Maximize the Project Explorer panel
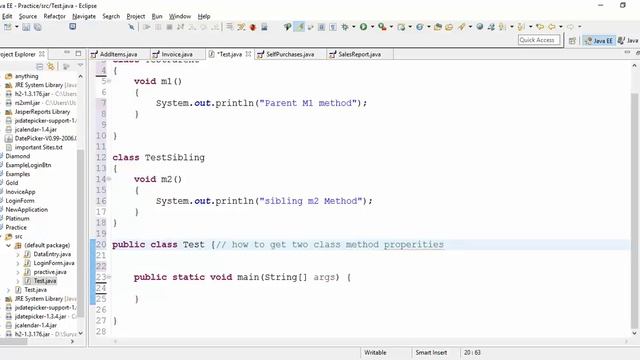 [x=78, y=53]
